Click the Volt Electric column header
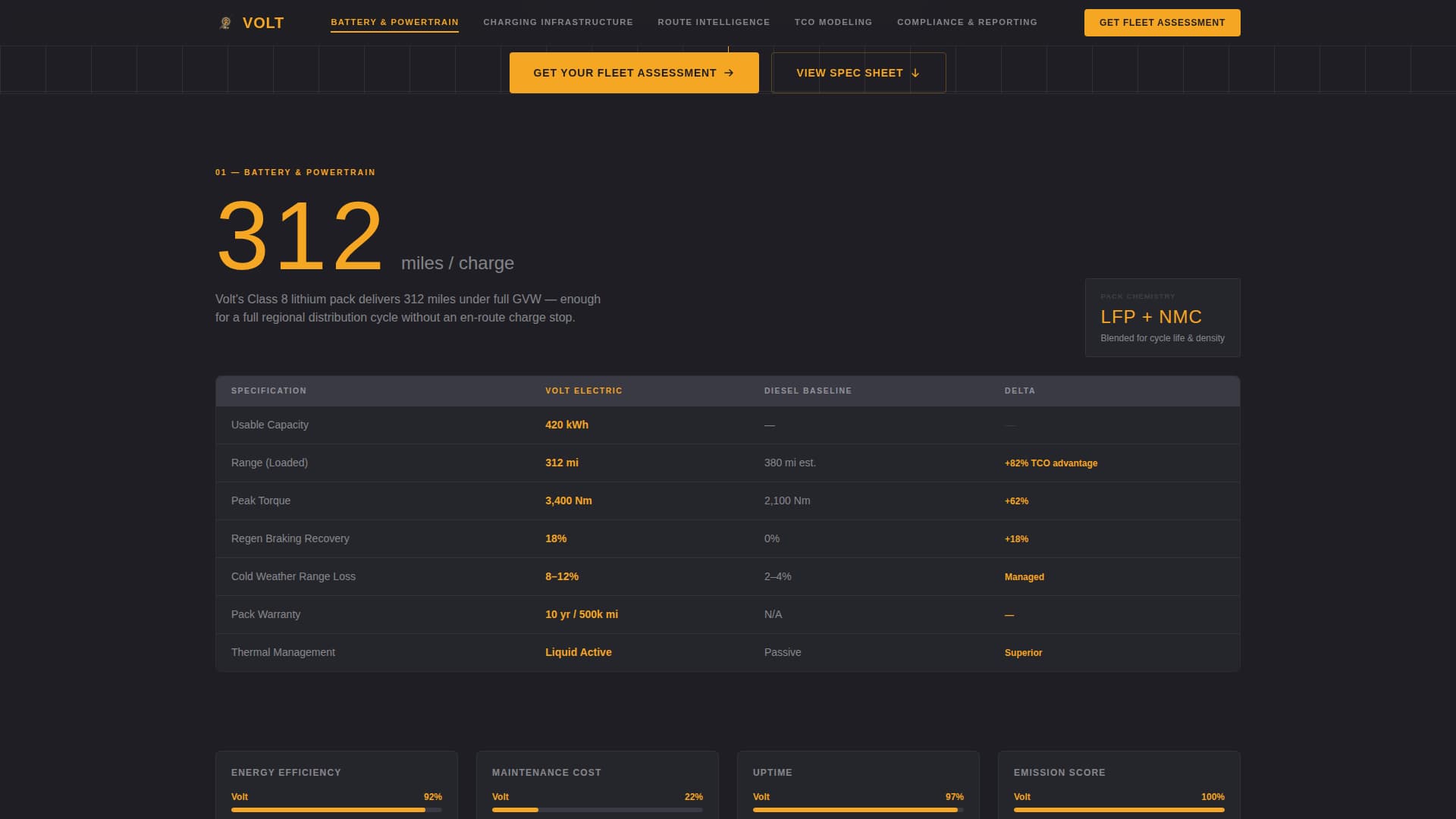The width and height of the screenshot is (1456, 819). pyautogui.click(x=584, y=391)
